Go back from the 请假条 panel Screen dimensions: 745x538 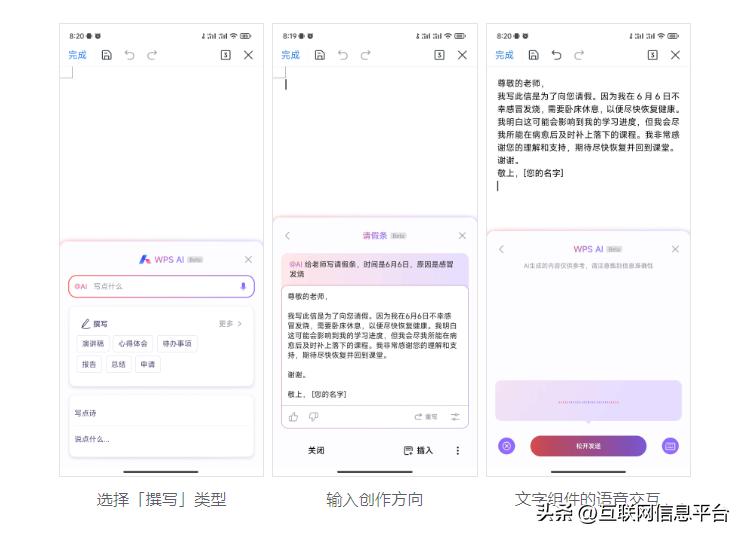(x=287, y=236)
